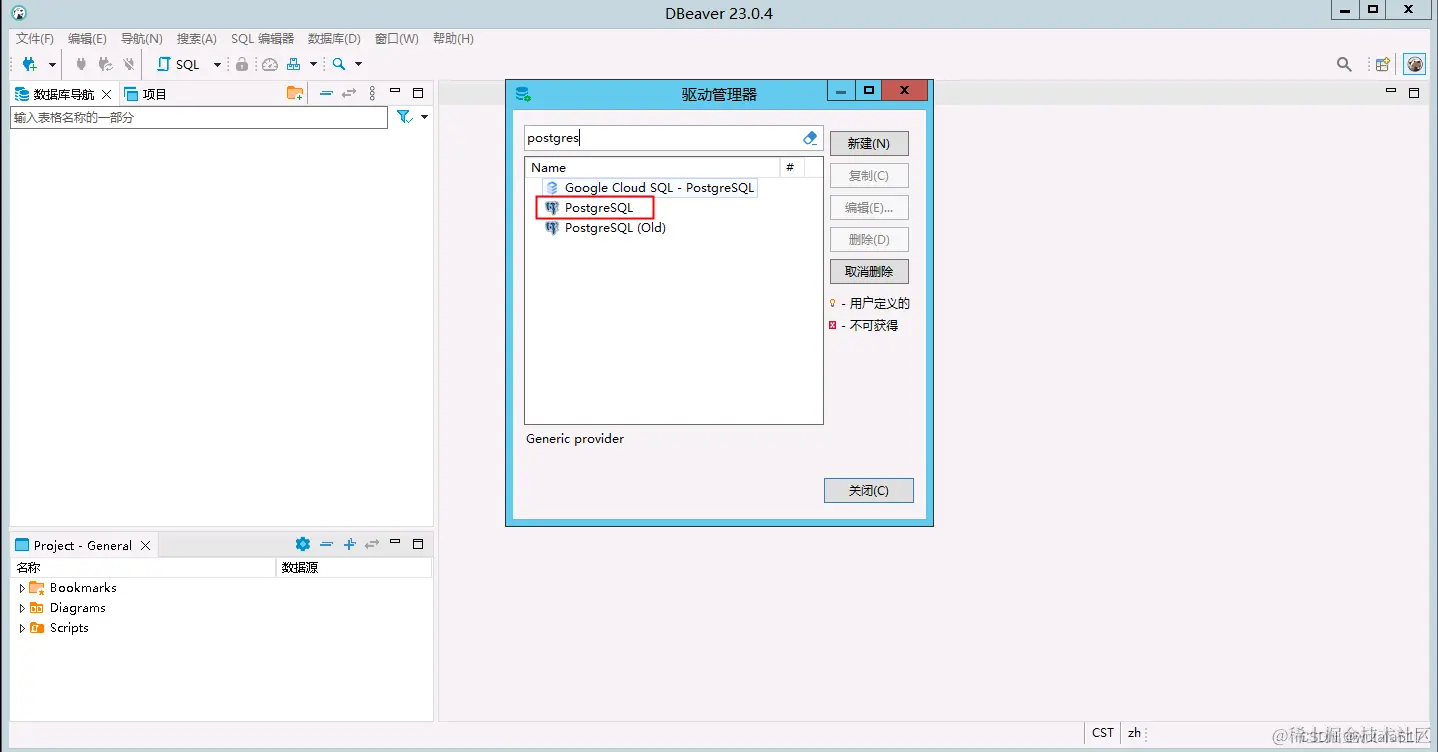
Task: Click the new database connection plug icon
Action: [29, 64]
